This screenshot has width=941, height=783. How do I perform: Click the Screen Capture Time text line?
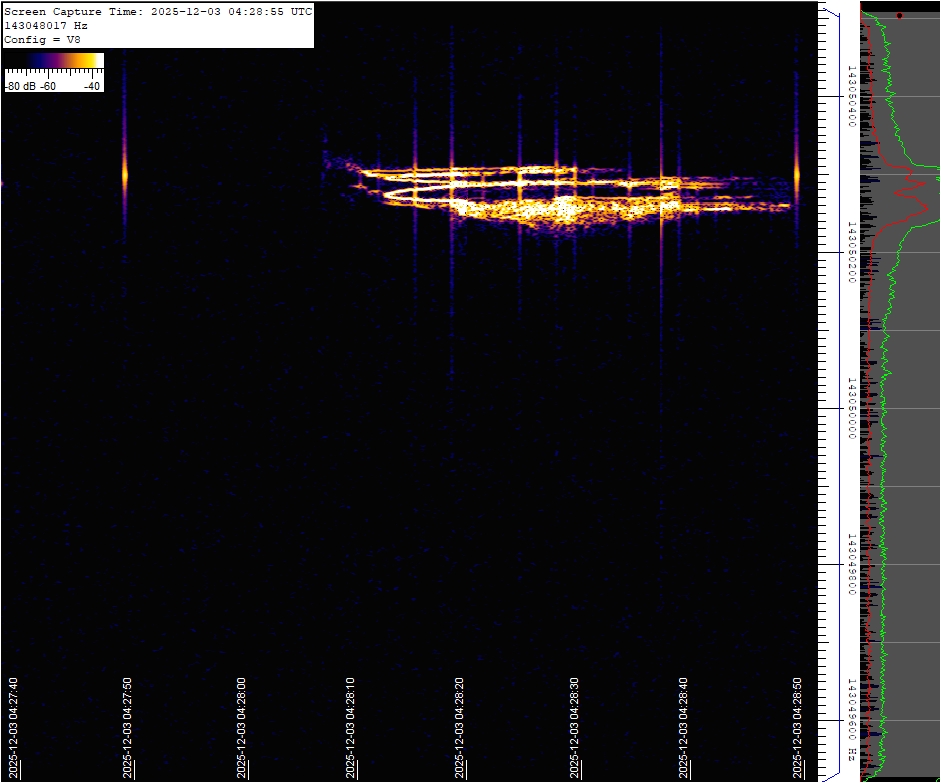158,12
